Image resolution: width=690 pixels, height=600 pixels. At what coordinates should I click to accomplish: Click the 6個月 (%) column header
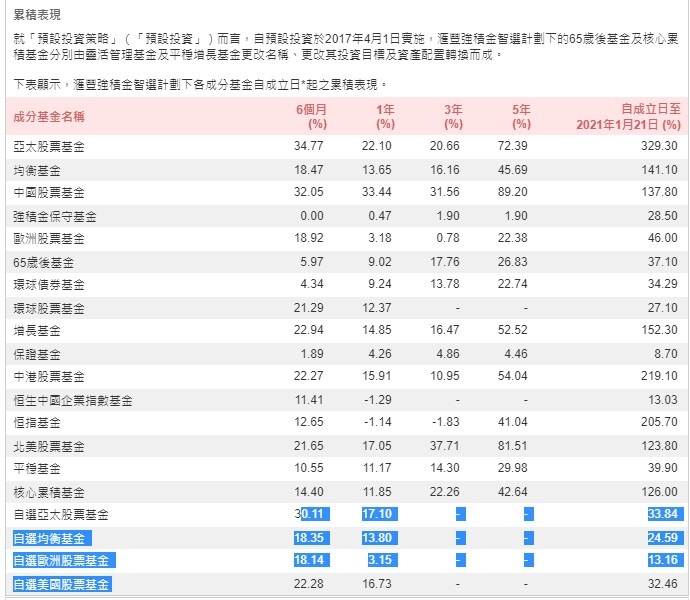[311, 117]
